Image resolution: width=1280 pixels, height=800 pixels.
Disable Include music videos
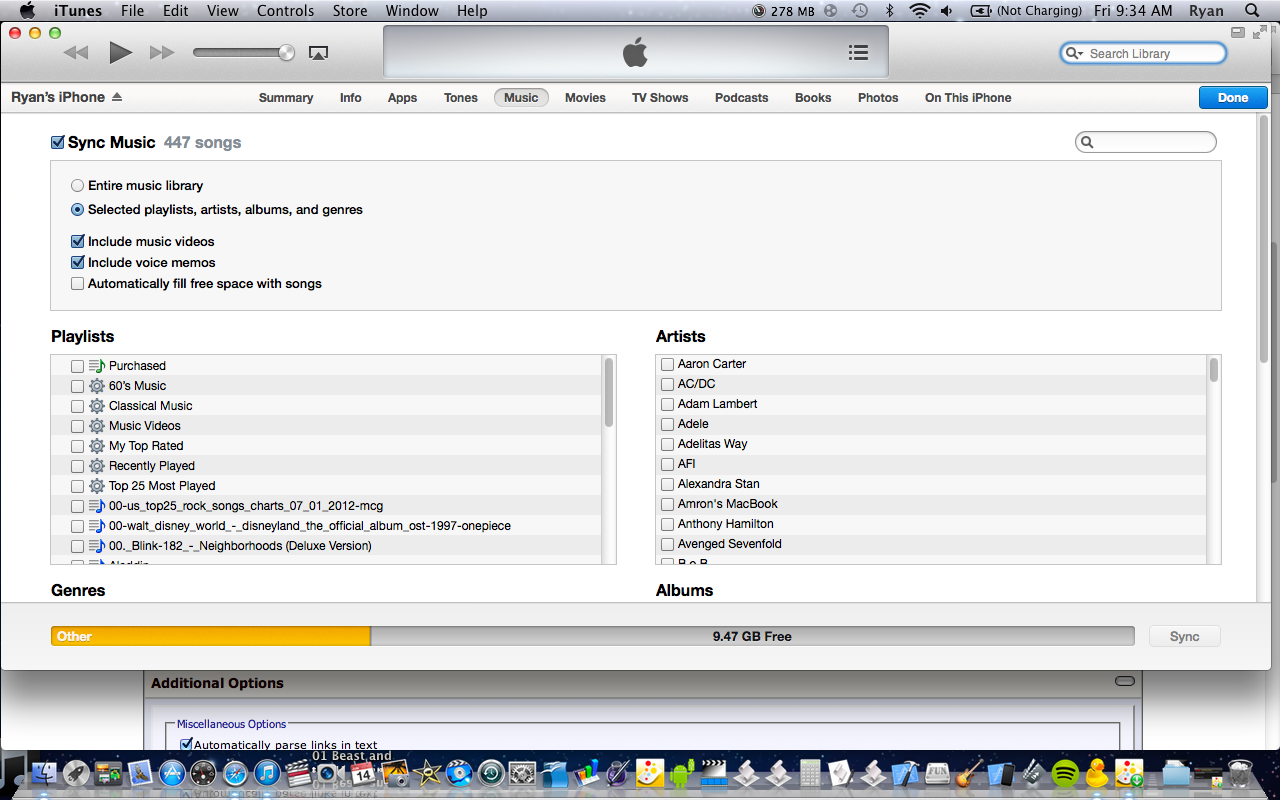click(x=77, y=241)
